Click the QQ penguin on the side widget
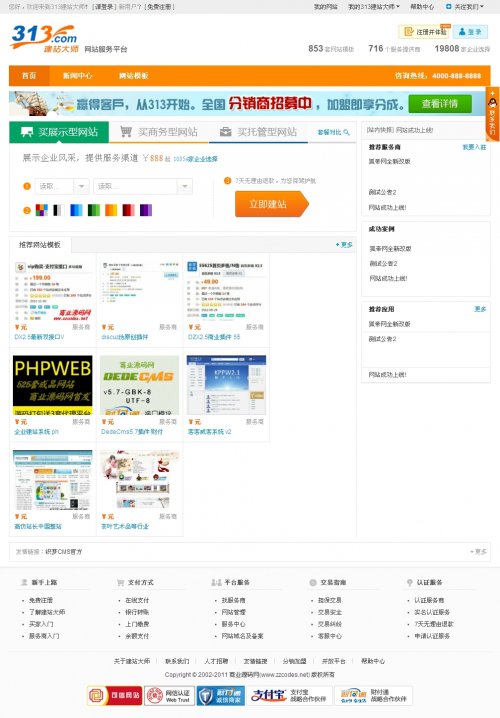Image resolution: width=500 pixels, height=718 pixels. tap(493, 102)
